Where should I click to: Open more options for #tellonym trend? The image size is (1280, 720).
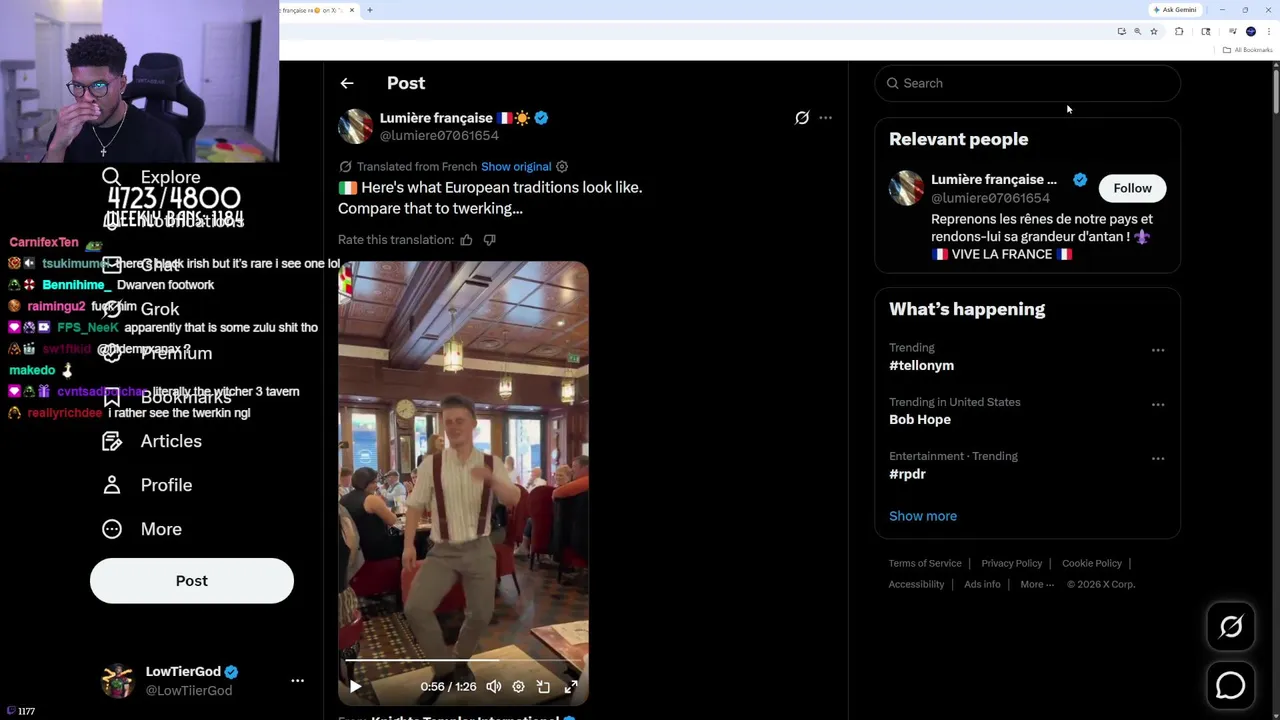click(1158, 350)
